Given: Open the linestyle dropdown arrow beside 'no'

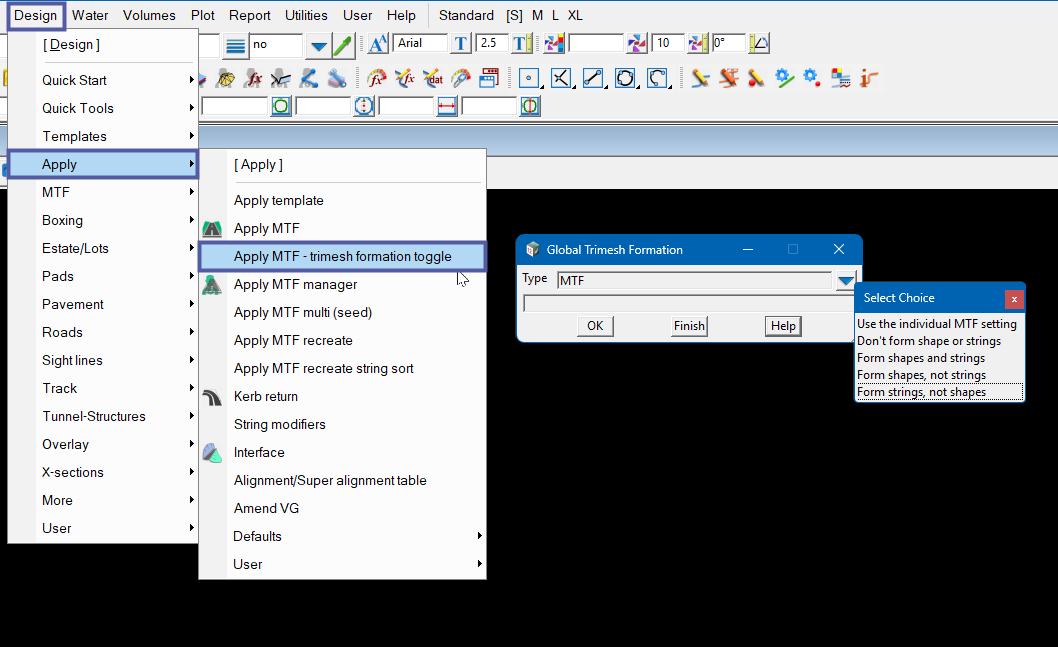Looking at the screenshot, I should point(318,45).
